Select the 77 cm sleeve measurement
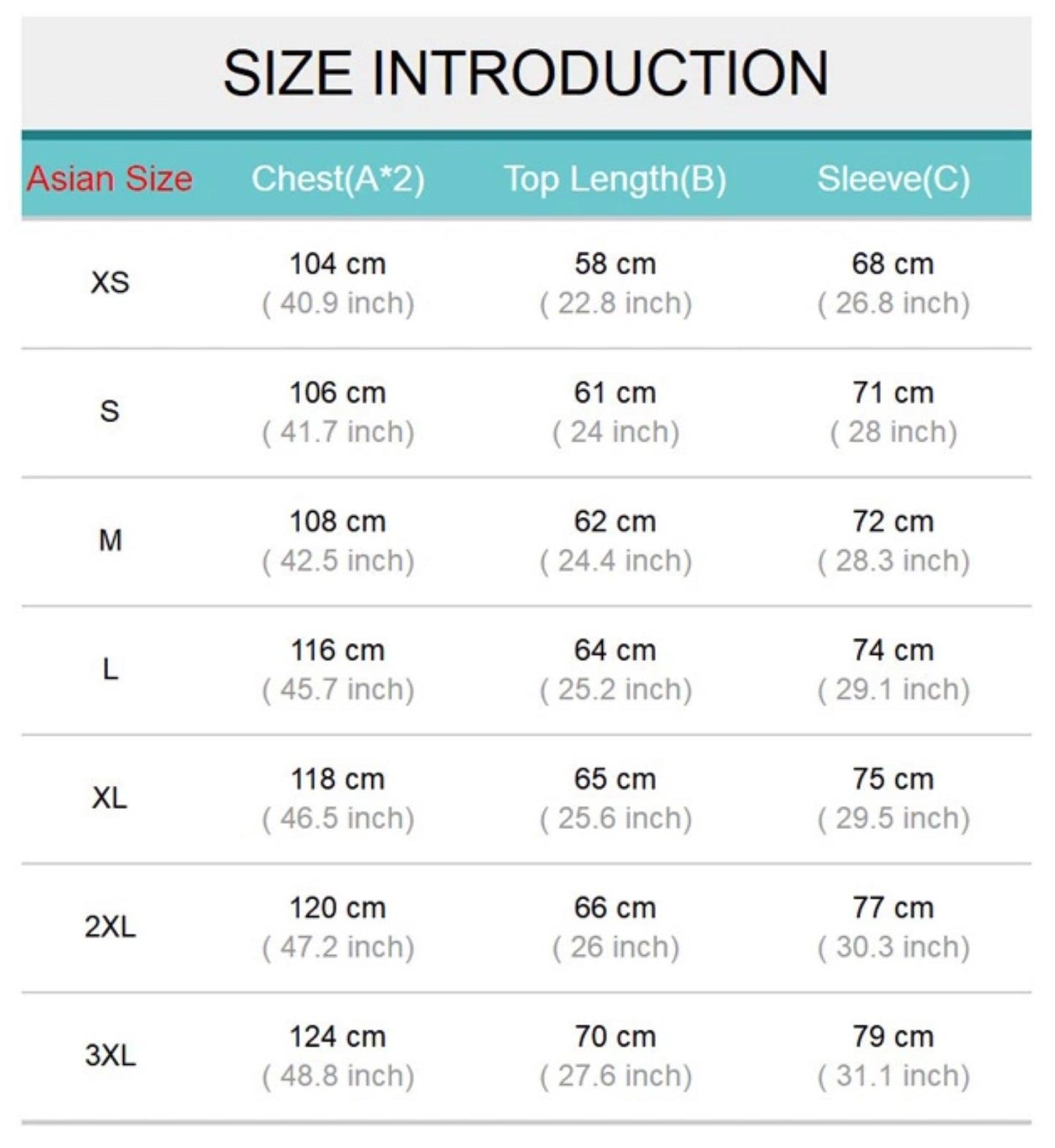The height and width of the screenshot is (1148, 1055). click(x=893, y=908)
